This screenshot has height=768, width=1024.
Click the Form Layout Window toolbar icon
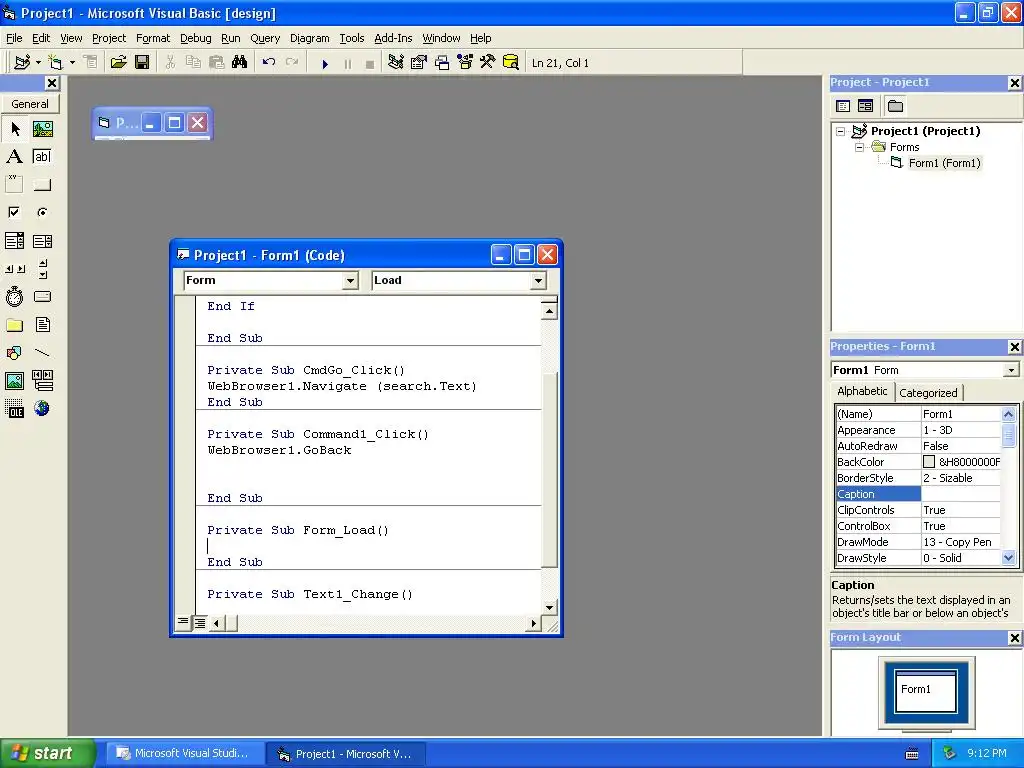442,63
